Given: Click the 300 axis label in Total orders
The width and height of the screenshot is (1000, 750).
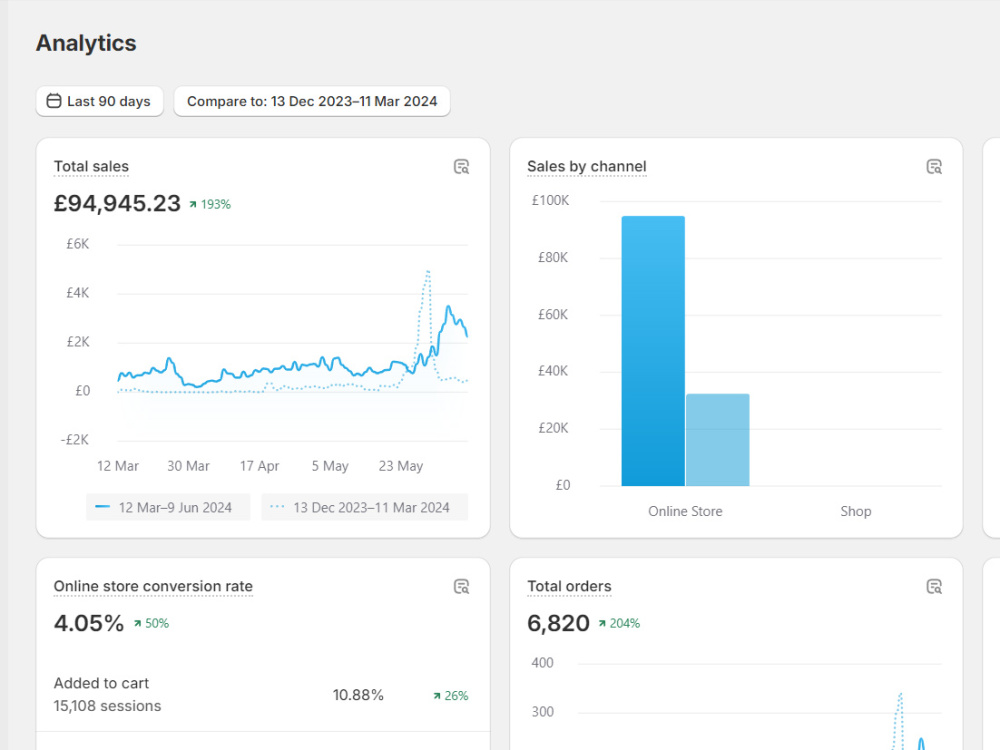Looking at the screenshot, I should pyautogui.click(x=543, y=712).
